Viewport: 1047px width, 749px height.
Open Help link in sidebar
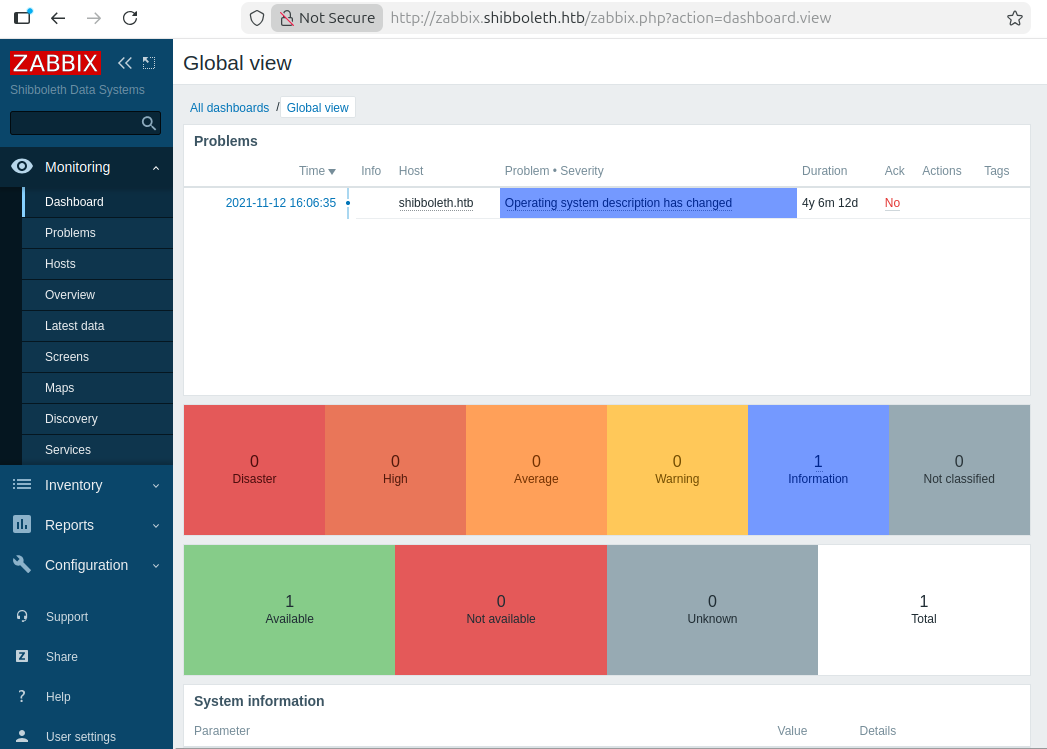[58, 696]
